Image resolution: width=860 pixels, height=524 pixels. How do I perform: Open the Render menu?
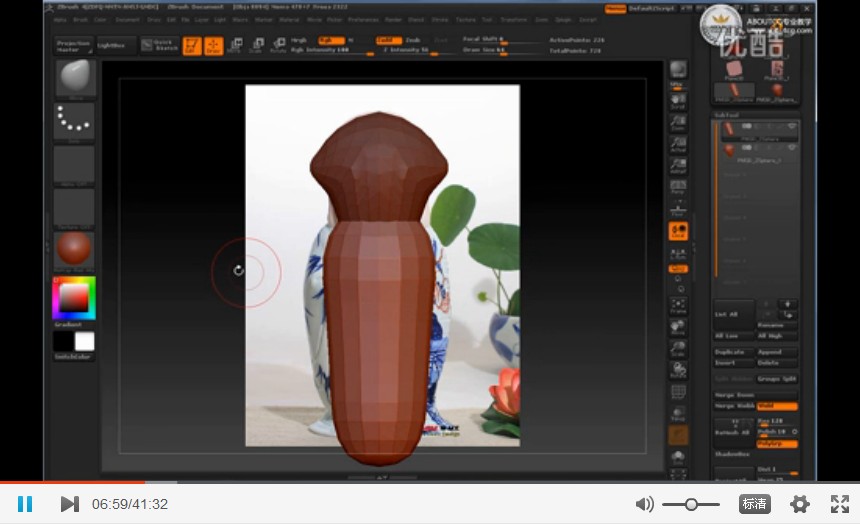click(x=393, y=20)
